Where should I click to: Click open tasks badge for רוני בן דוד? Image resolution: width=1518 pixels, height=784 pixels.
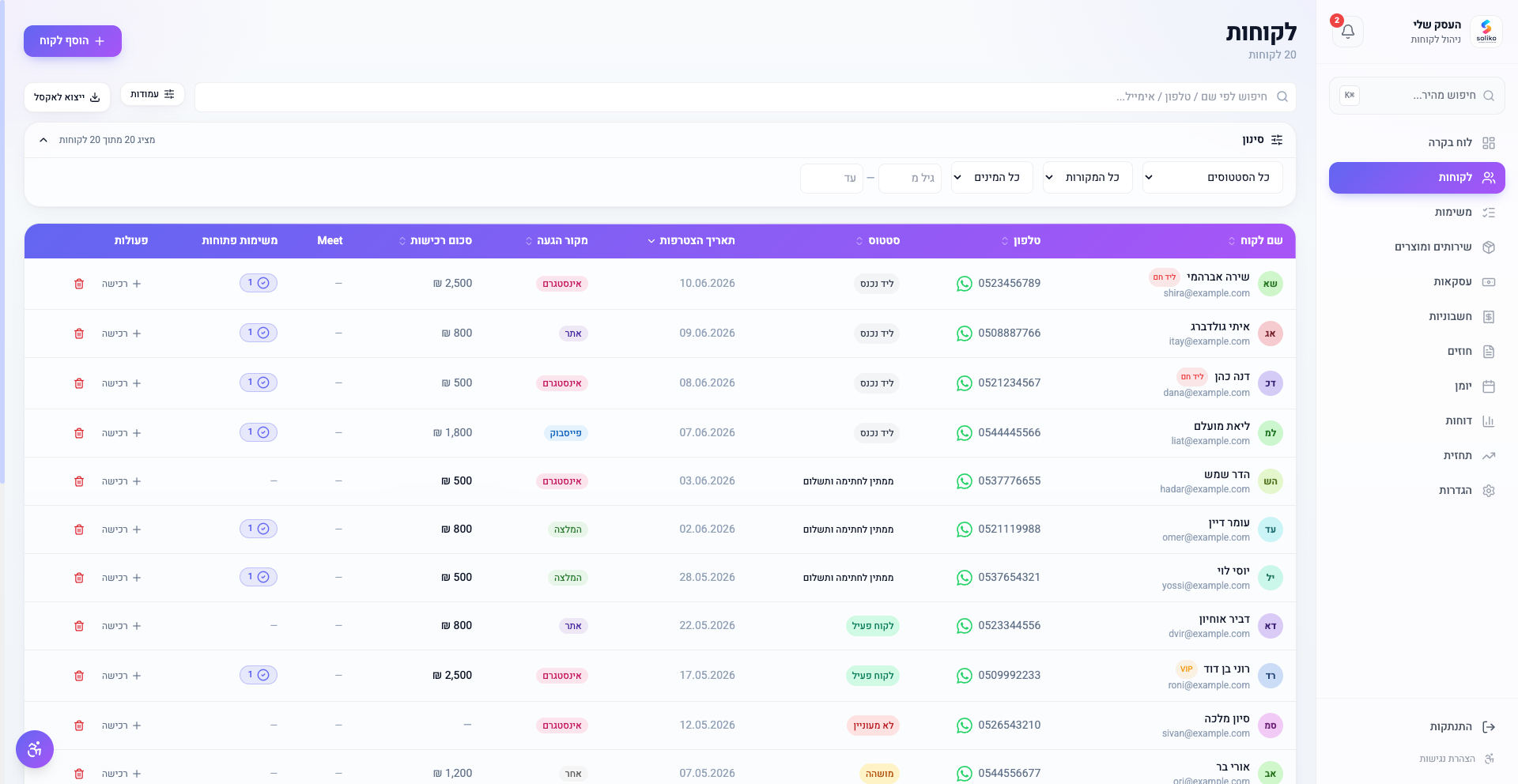pyautogui.click(x=259, y=675)
